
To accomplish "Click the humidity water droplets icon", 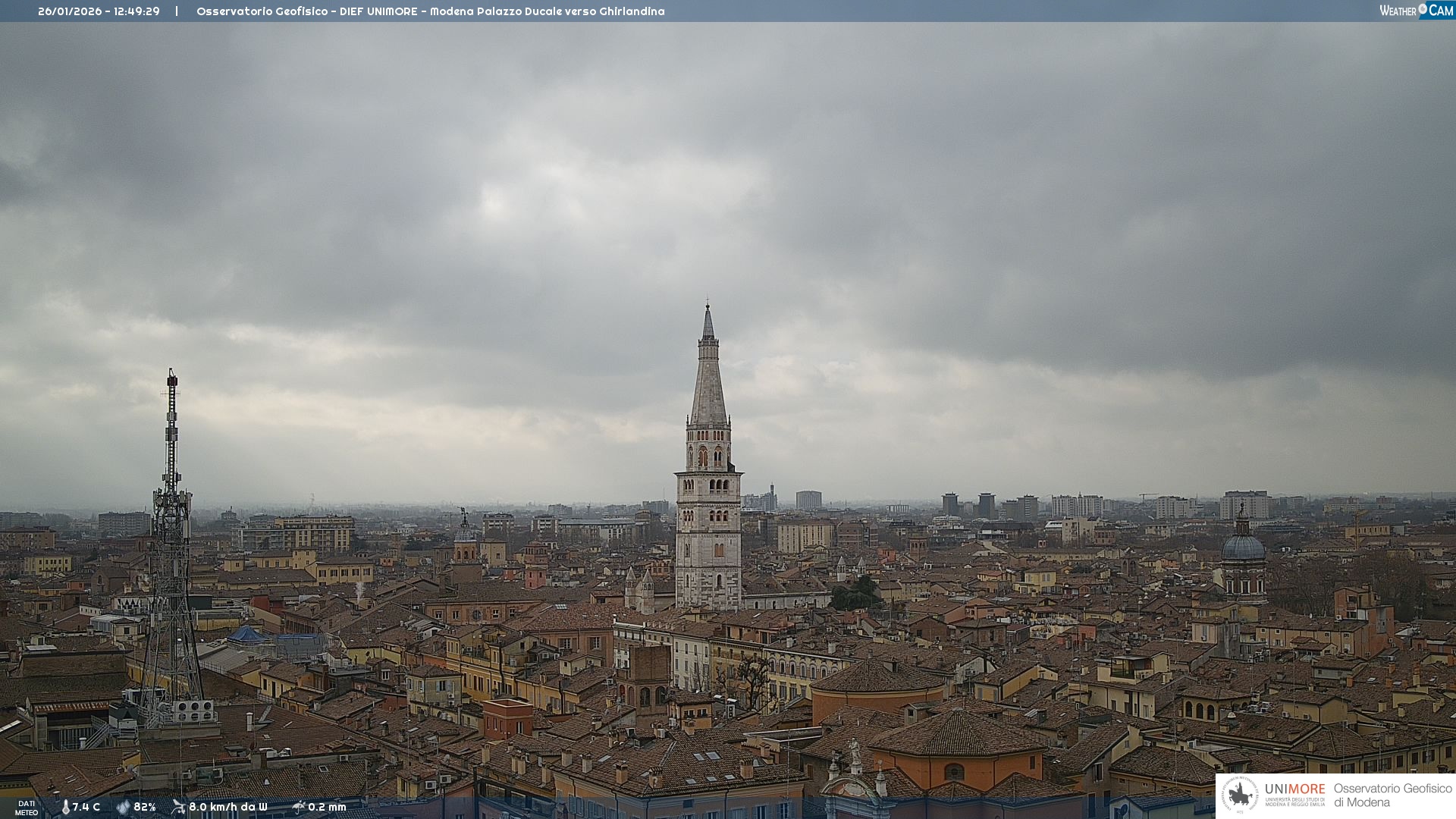I will 123,807.
